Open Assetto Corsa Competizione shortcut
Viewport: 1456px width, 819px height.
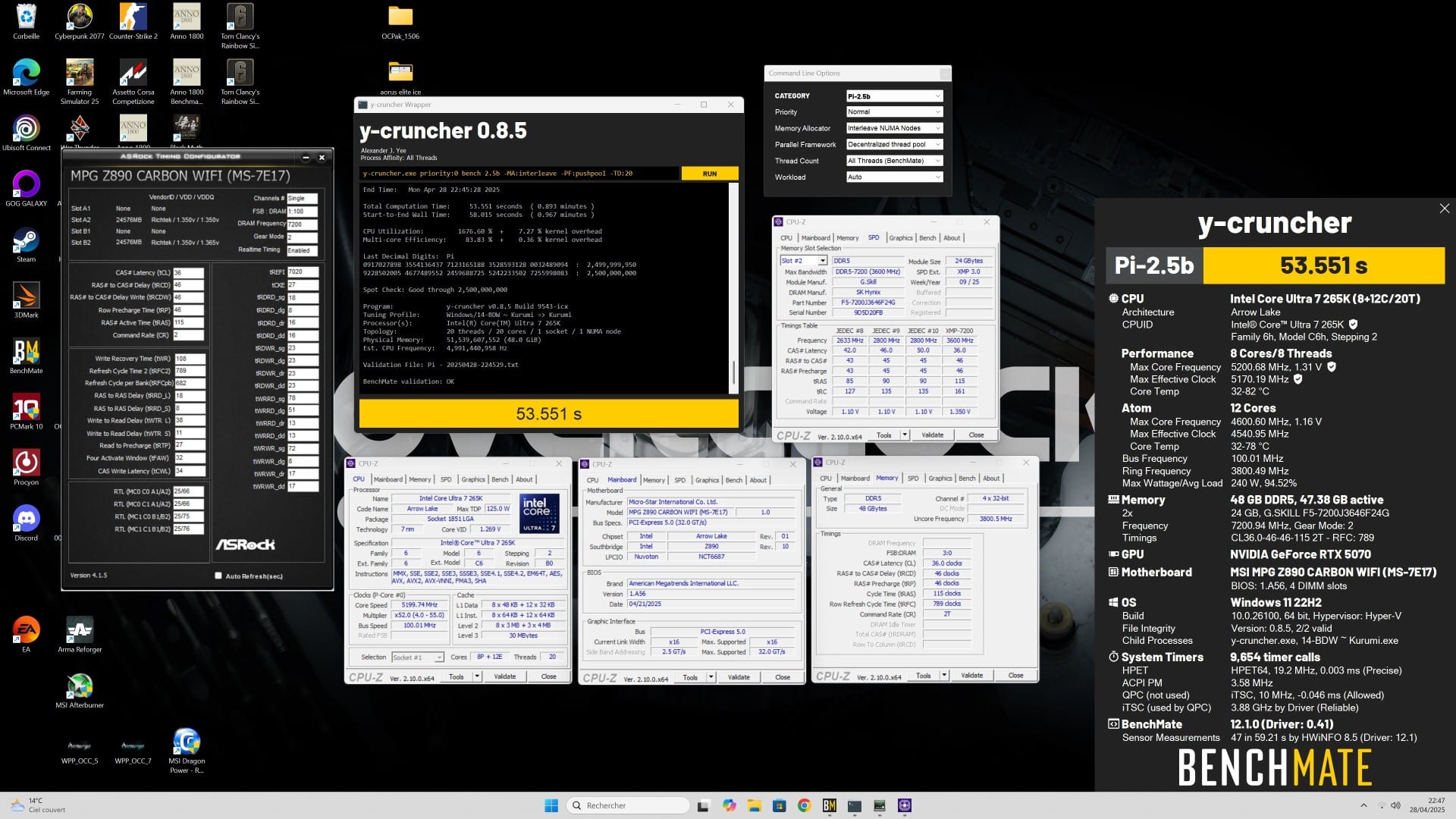133,82
